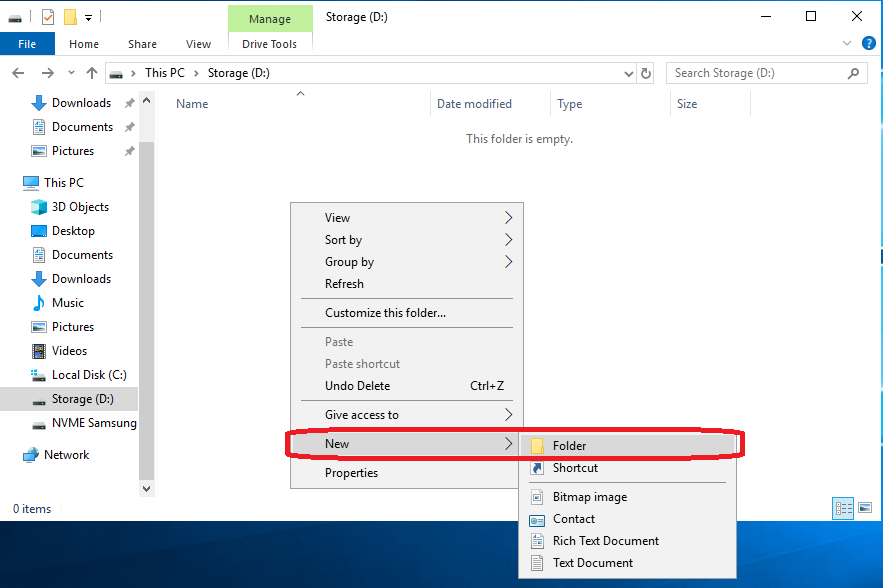Click the Up arrow navigation button
The height and width of the screenshot is (588, 883).
point(92,73)
